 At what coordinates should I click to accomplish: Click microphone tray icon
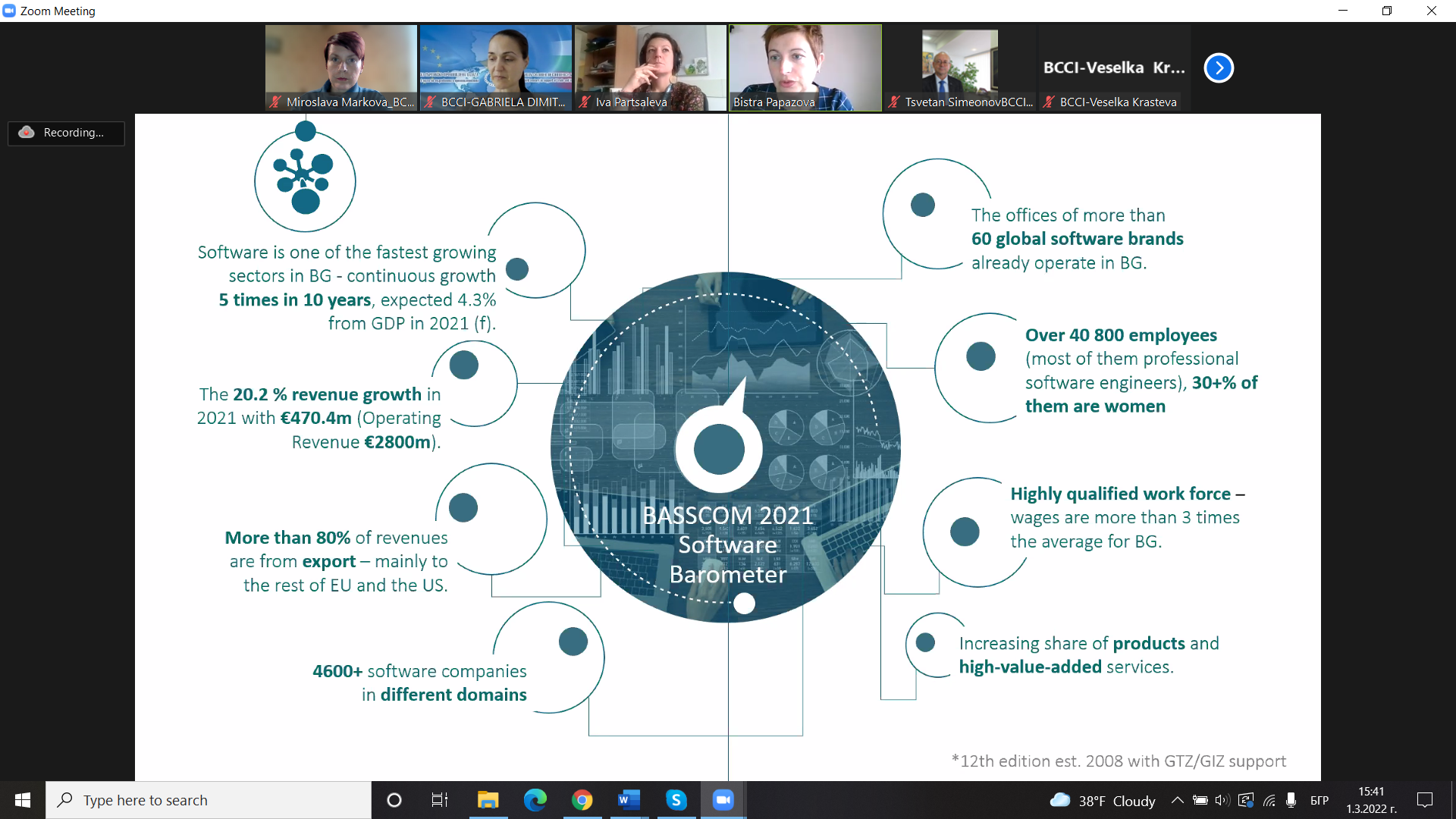(1291, 800)
